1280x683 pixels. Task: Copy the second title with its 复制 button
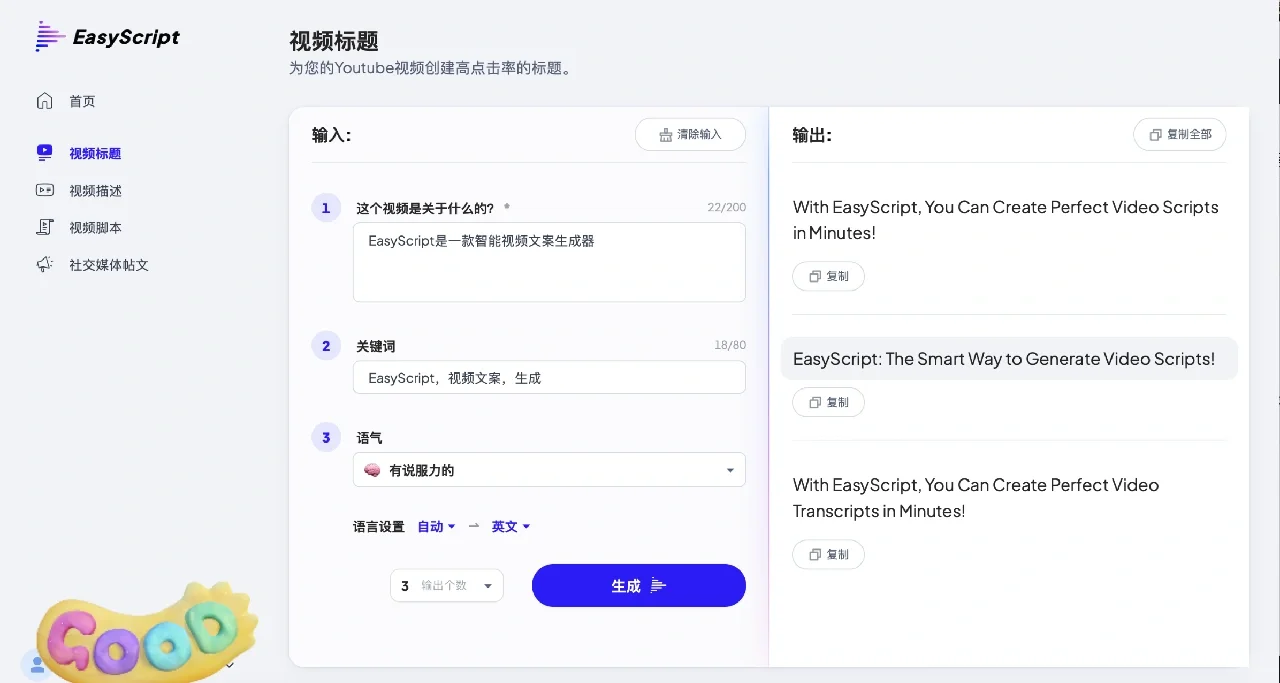(x=828, y=402)
